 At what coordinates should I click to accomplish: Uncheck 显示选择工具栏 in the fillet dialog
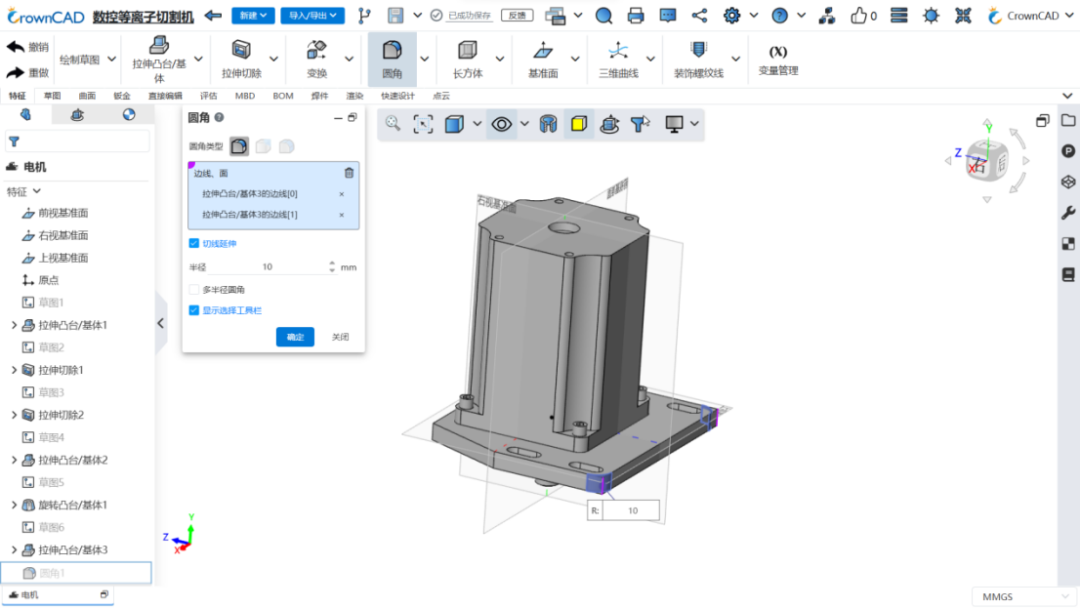[194, 310]
